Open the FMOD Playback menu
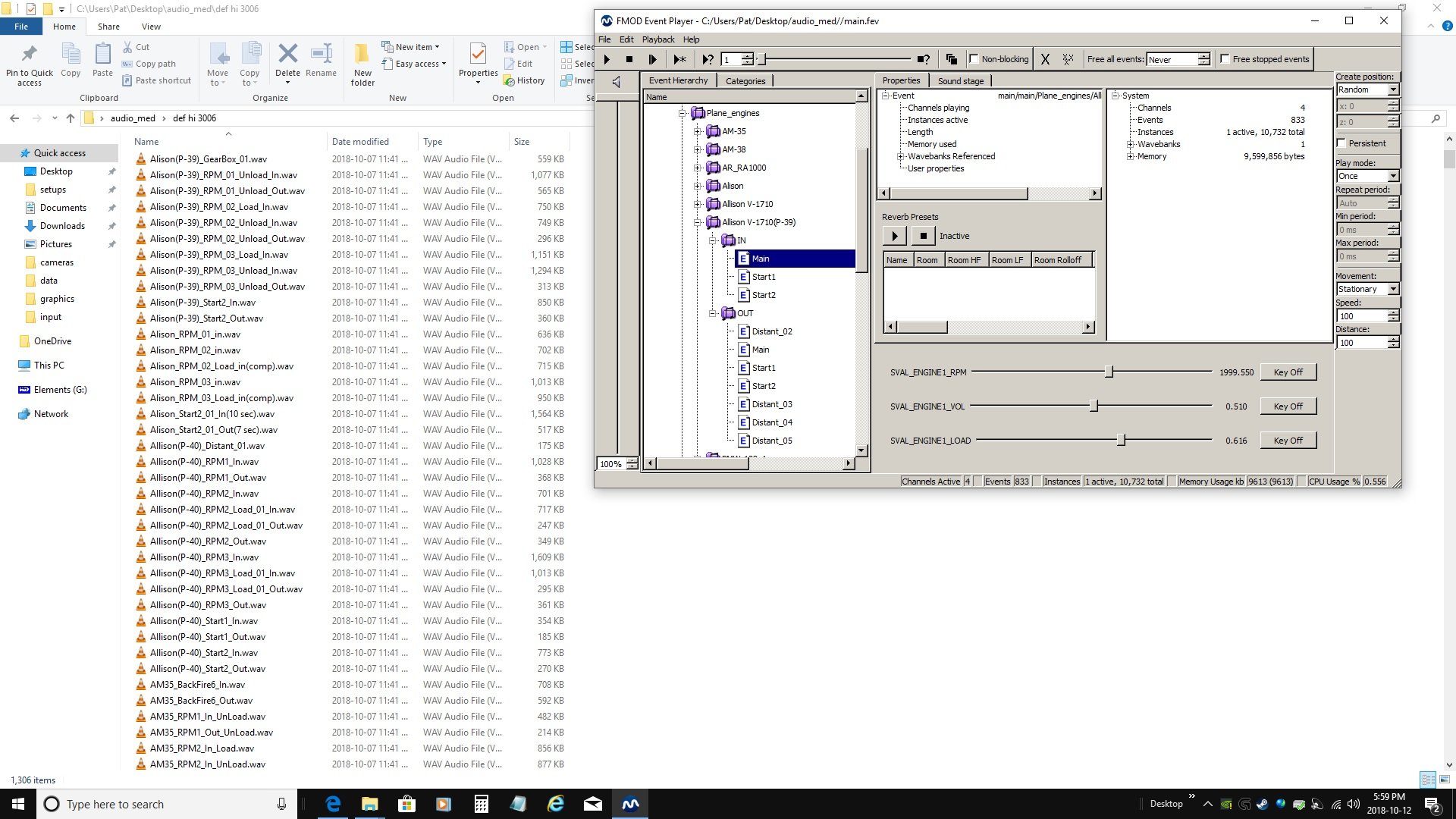 point(657,39)
